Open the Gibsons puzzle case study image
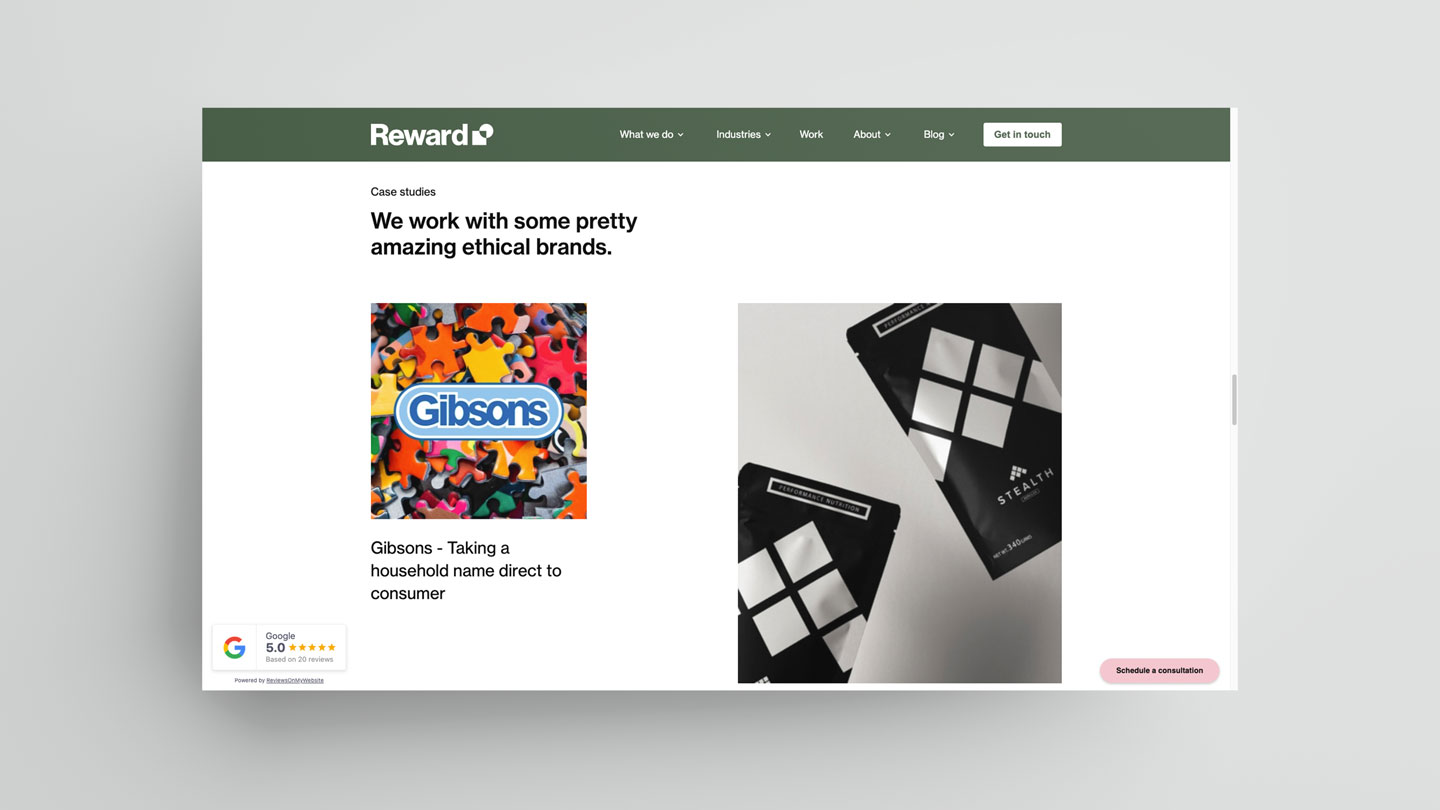Image resolution: width=1440 pixels, height=810 pixels. click(479, 411)
